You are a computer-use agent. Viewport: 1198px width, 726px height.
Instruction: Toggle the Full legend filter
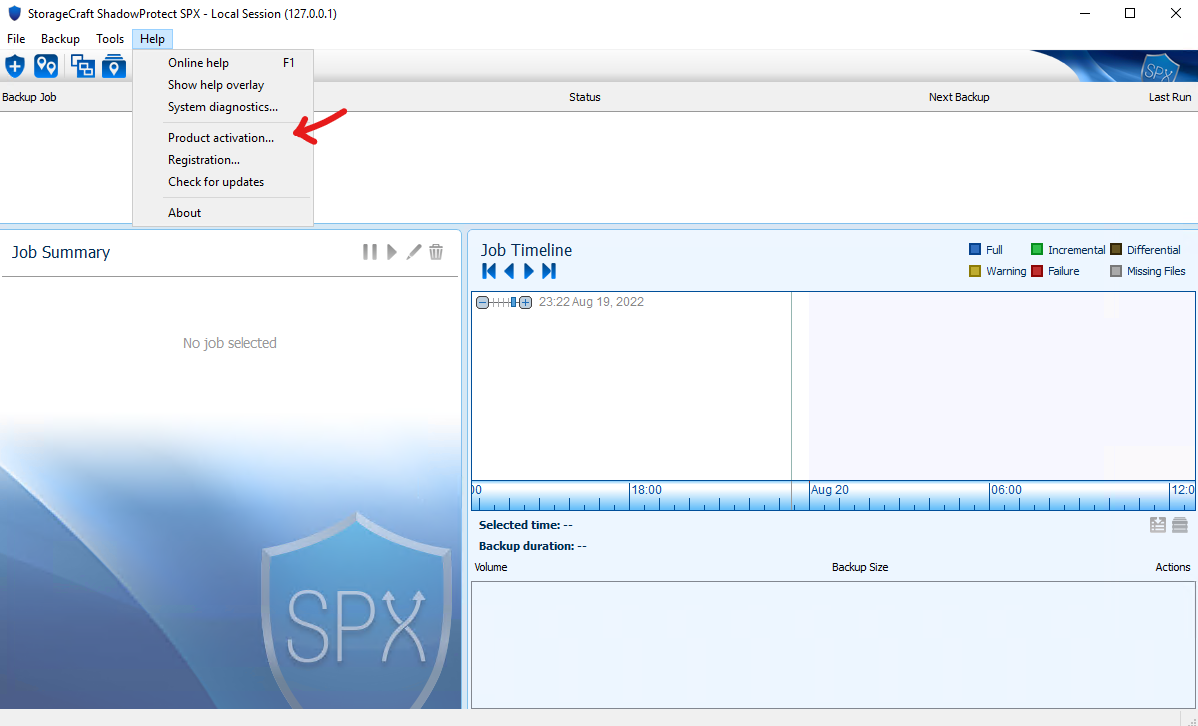point(973,249)
